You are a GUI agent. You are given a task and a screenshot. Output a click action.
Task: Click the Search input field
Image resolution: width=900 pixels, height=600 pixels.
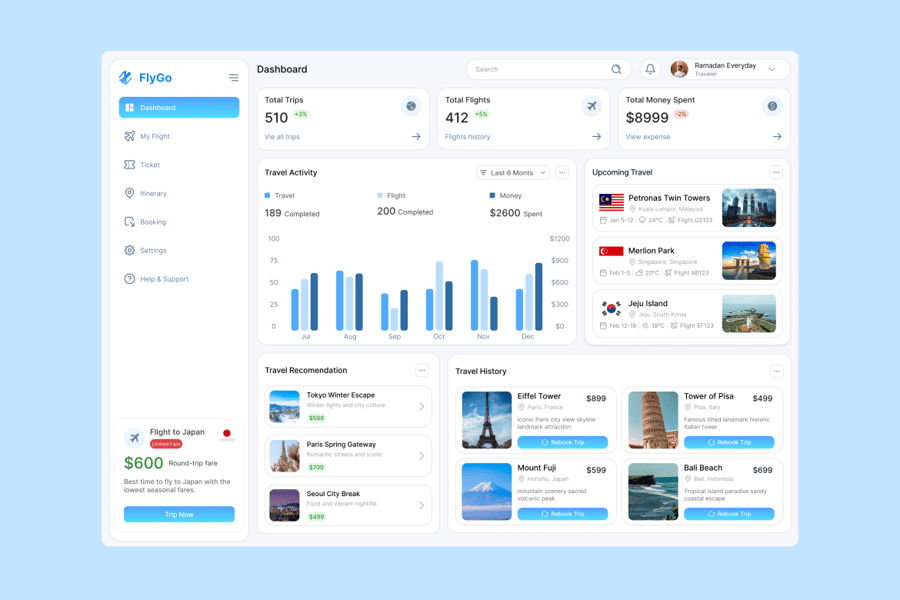540,69
